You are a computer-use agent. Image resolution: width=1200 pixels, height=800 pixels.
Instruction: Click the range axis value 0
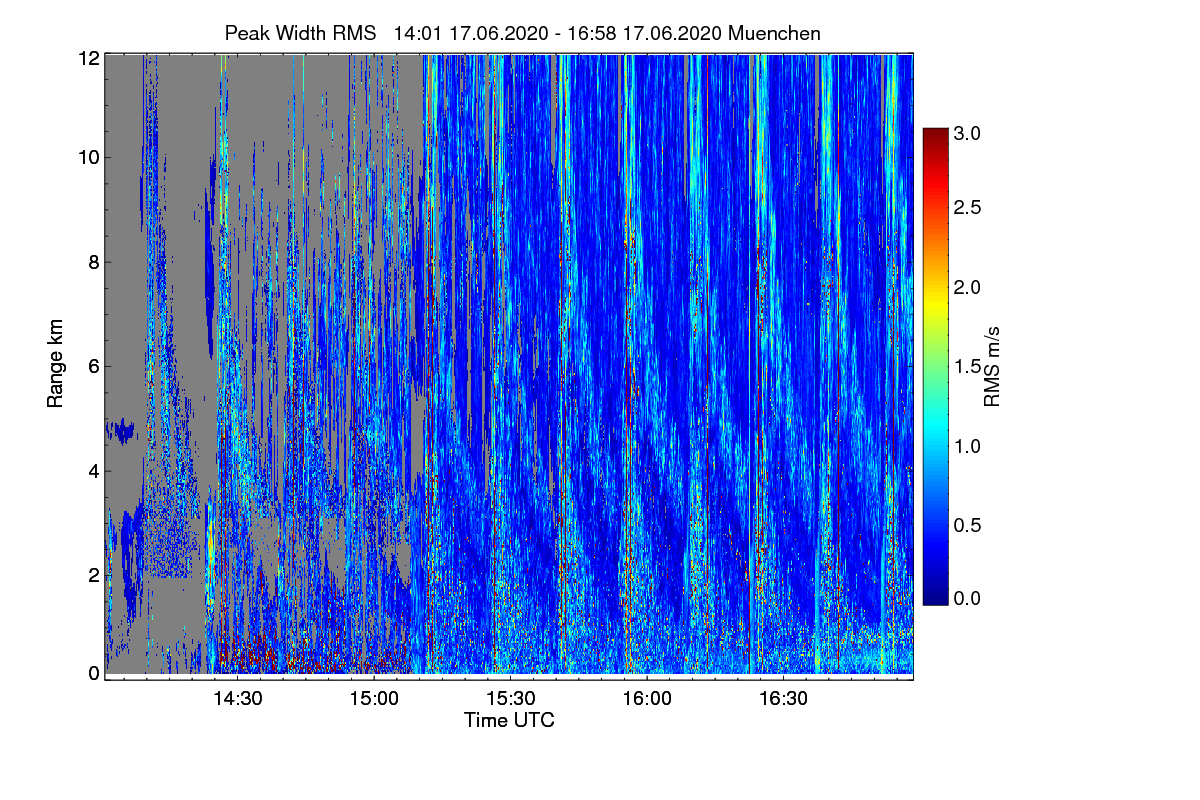pos(94,673)
